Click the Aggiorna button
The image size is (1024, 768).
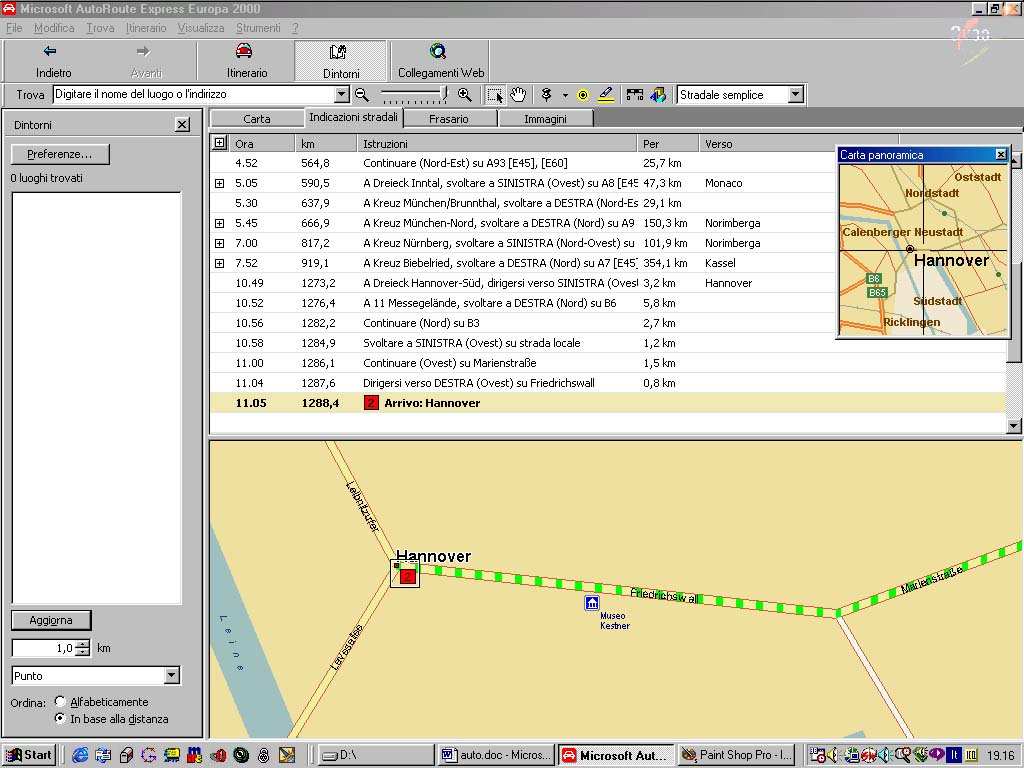click(x=51, y=620)
